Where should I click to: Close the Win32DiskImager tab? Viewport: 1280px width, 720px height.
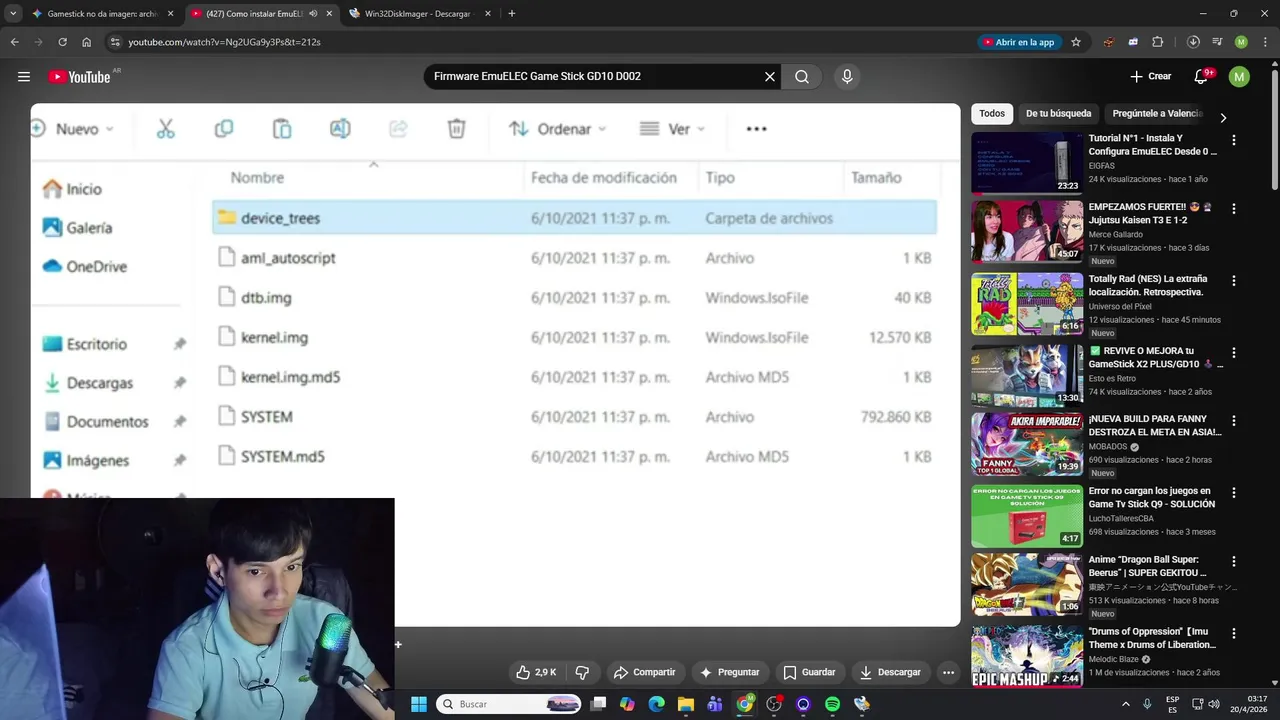tap(488, 14)
